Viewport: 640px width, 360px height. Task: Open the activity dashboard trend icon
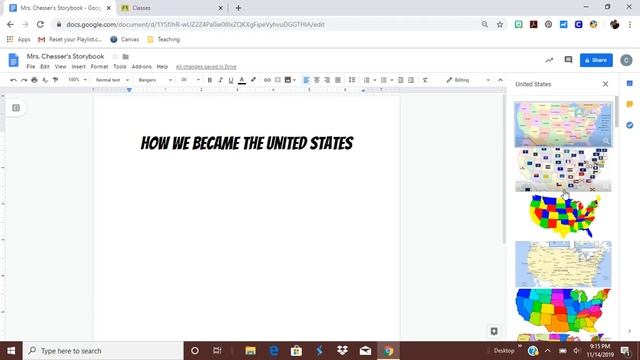pos(549,60)
